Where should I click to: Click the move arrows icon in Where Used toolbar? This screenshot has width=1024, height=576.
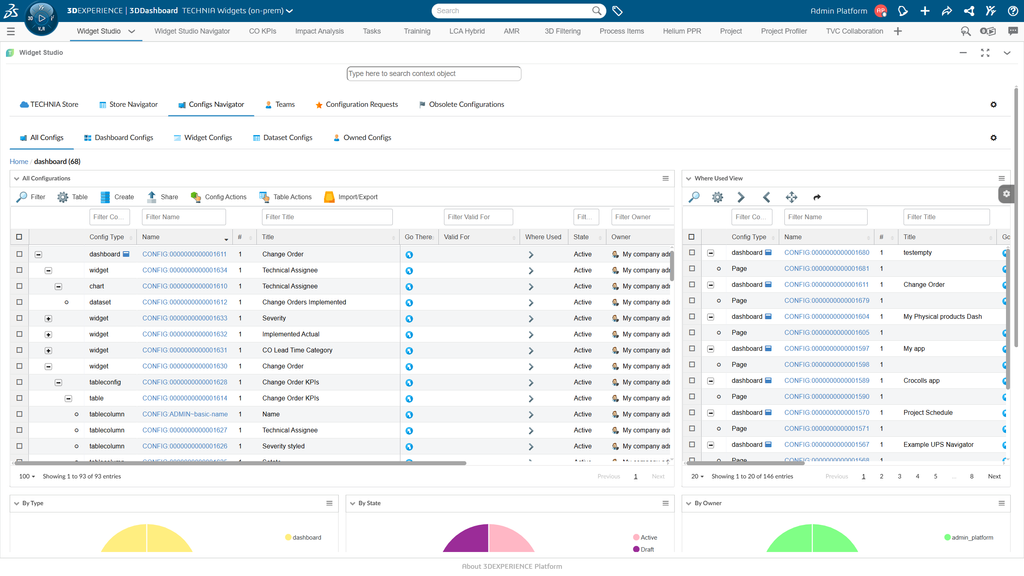792,197
